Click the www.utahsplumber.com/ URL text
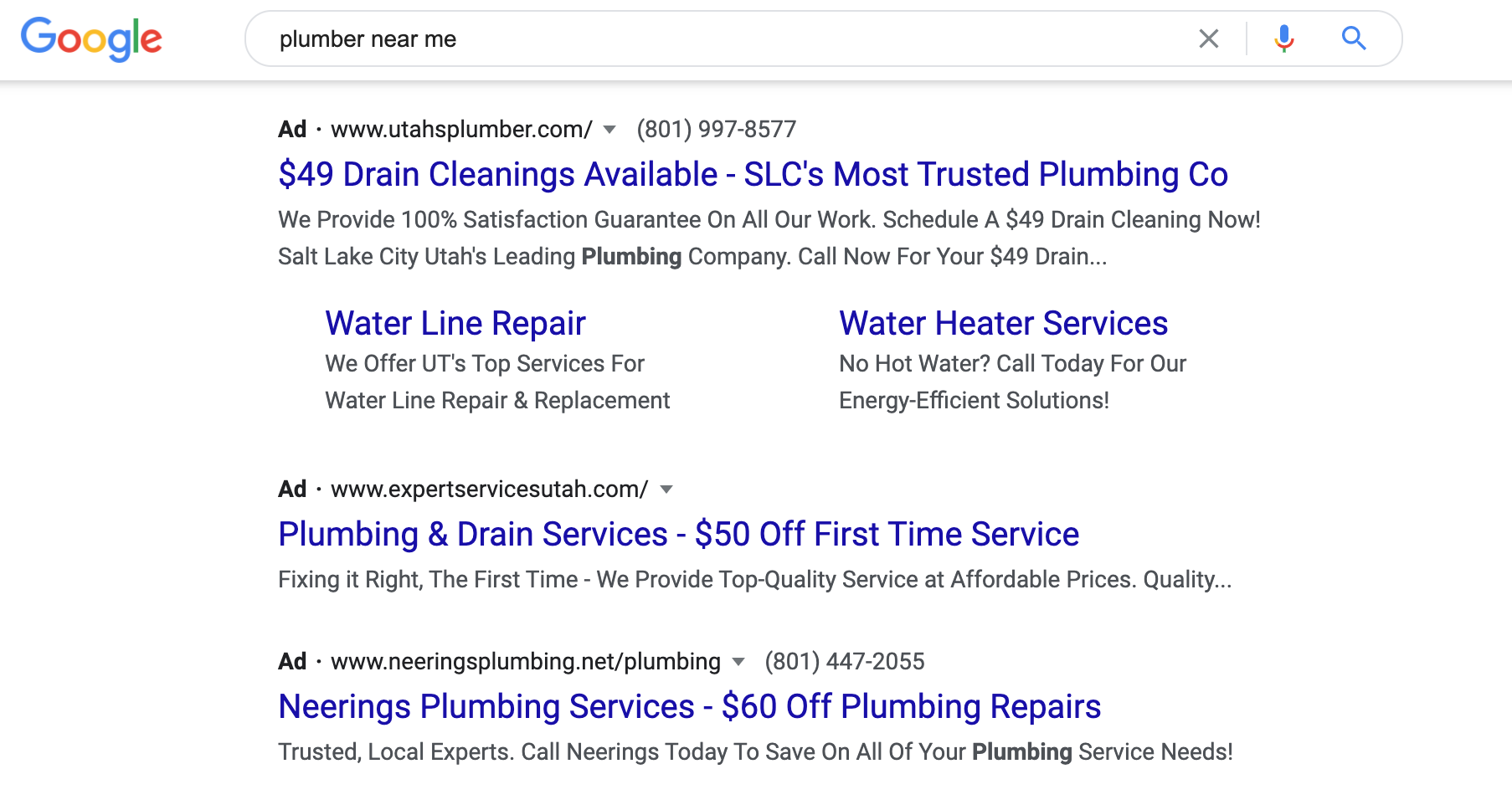This screenshot has height=810, width=1512. 461,129
